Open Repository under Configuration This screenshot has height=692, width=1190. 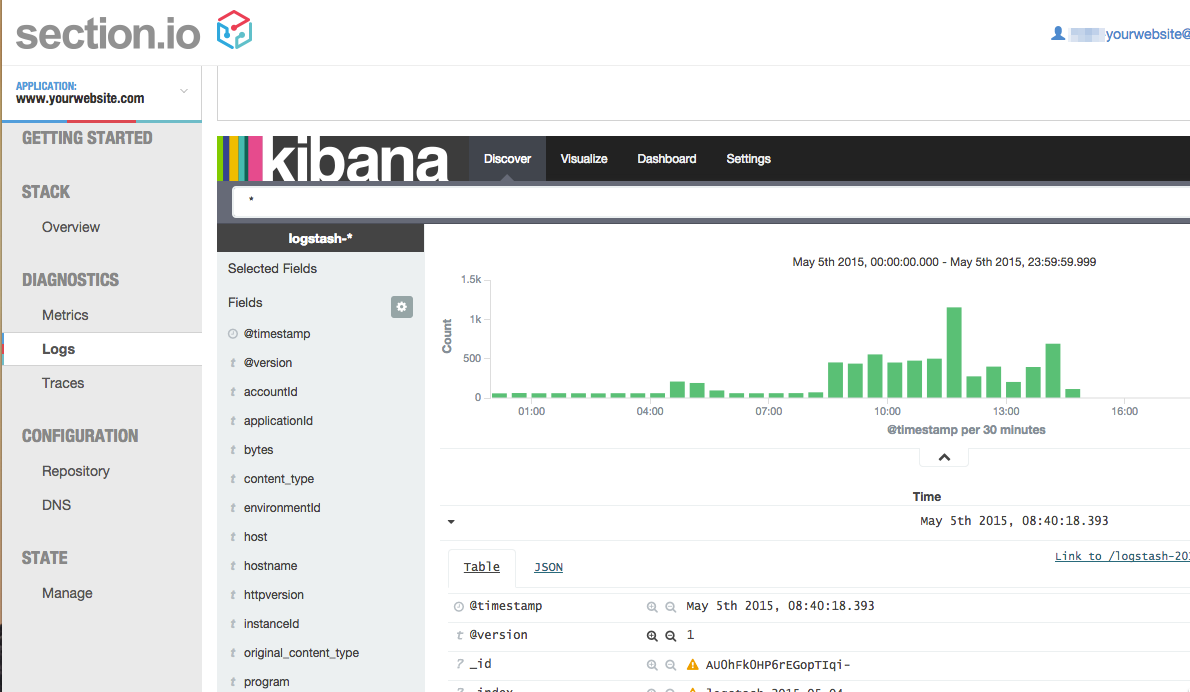click(x=76, y=471)
